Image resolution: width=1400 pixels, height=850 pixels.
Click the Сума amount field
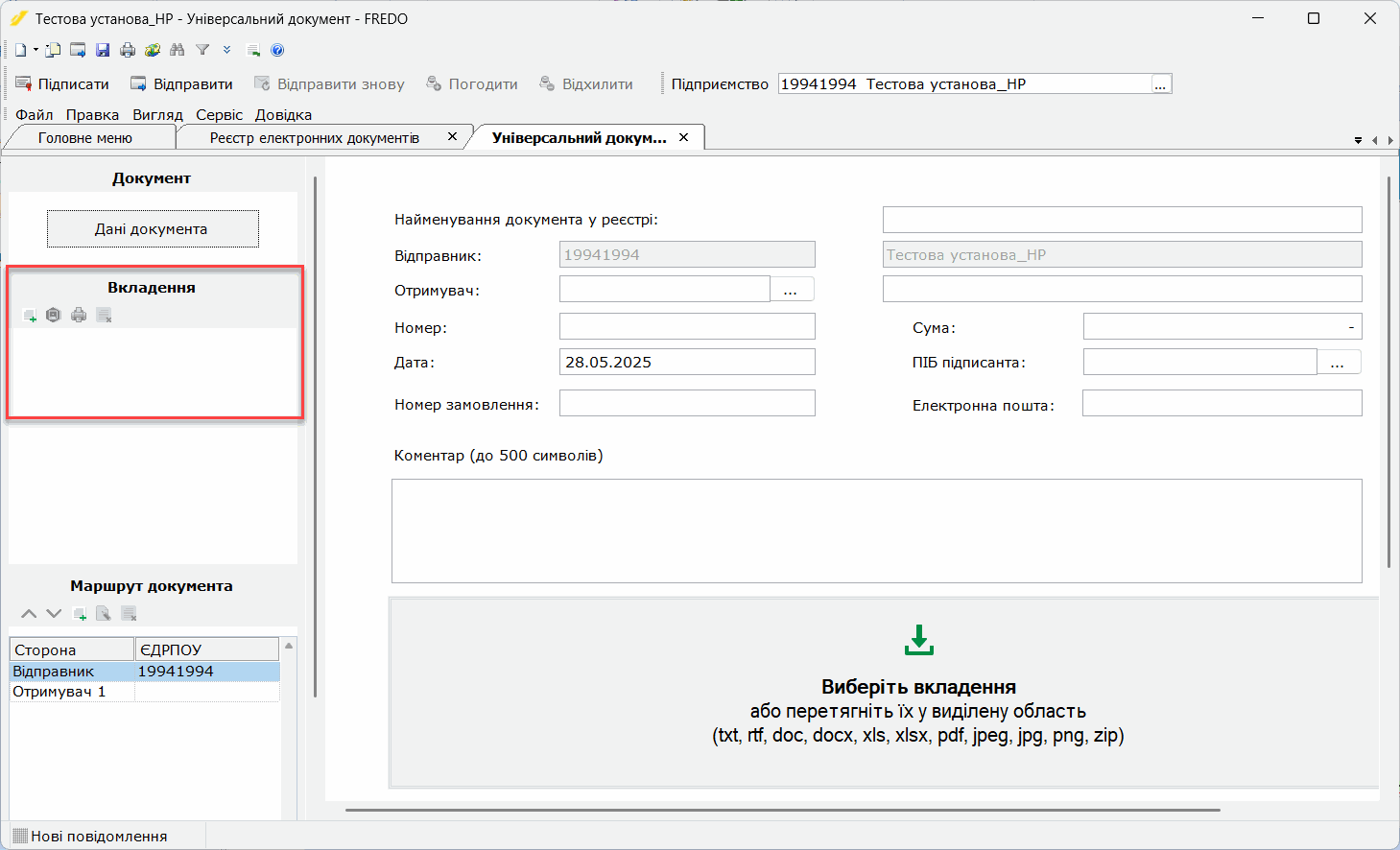[x=1222, y=326]
